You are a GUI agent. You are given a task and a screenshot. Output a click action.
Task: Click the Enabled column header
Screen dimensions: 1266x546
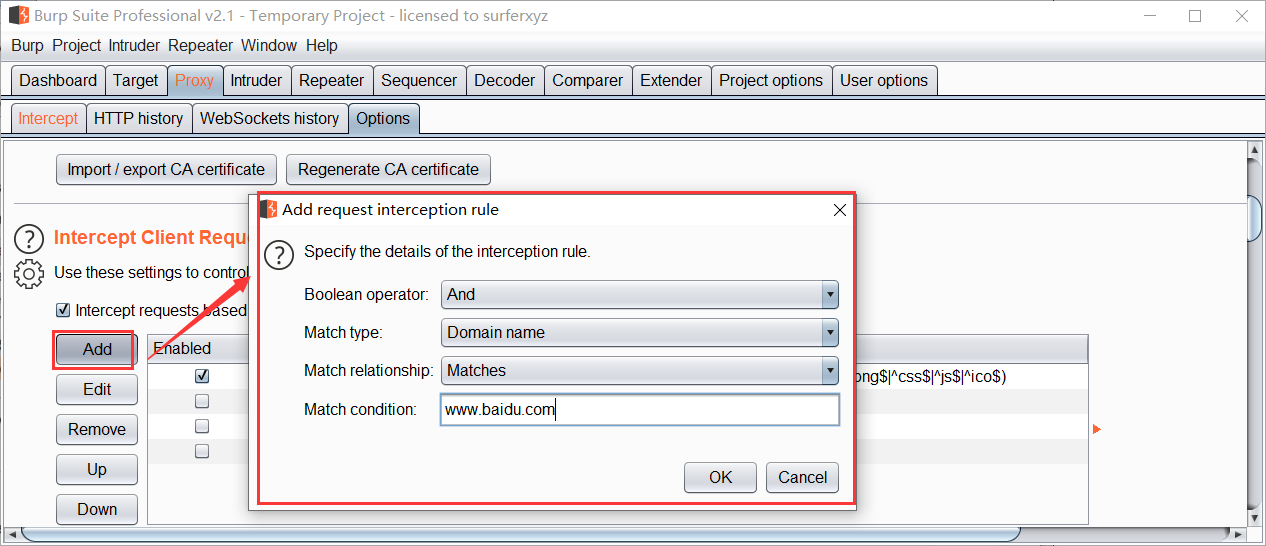pyautogui.click(x=198, y=349)
